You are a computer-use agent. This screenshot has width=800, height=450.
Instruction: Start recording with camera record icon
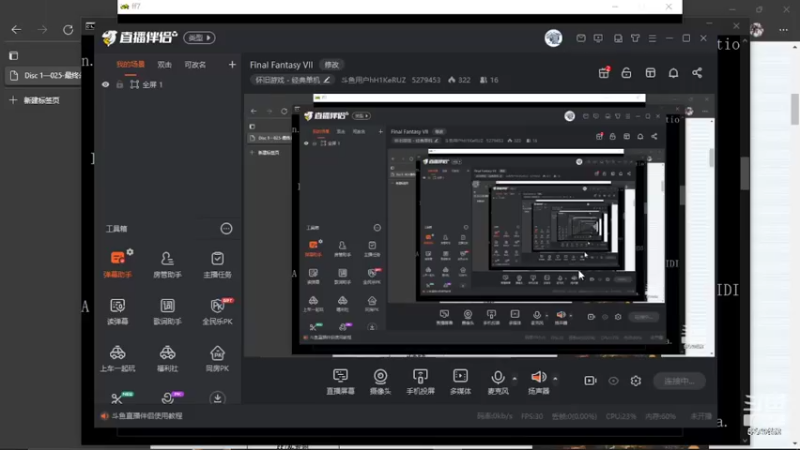590,381
